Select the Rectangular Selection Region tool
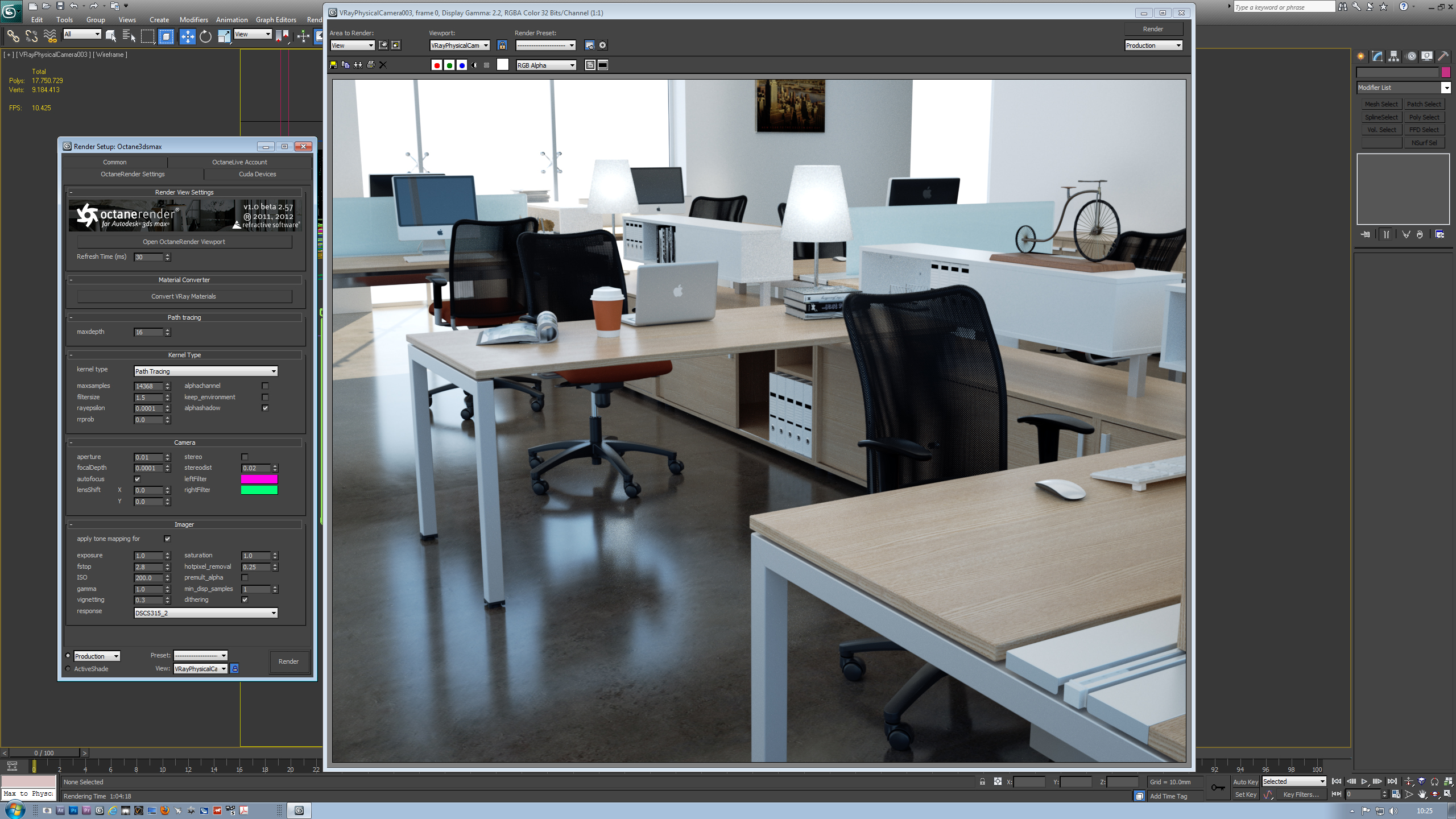 147,36
